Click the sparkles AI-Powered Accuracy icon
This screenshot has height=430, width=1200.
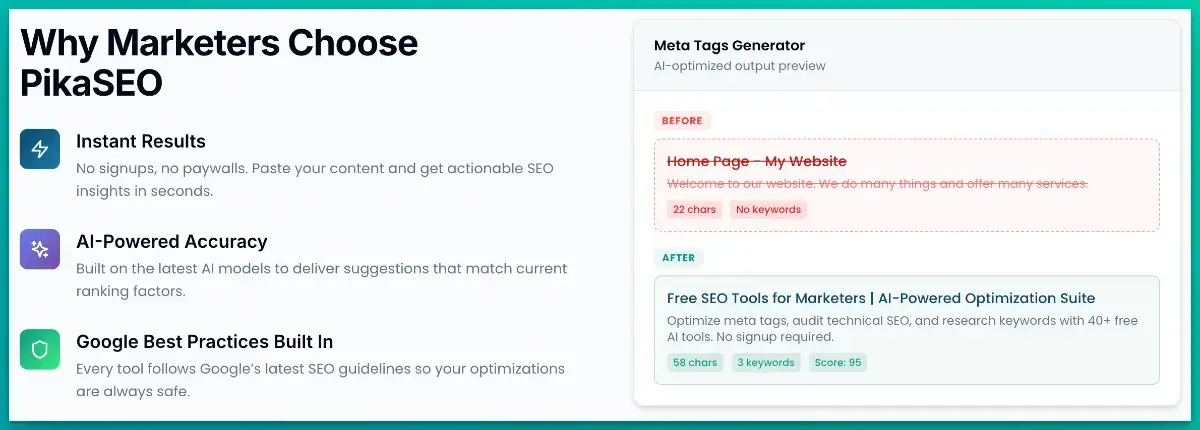[x=40, y=249]
